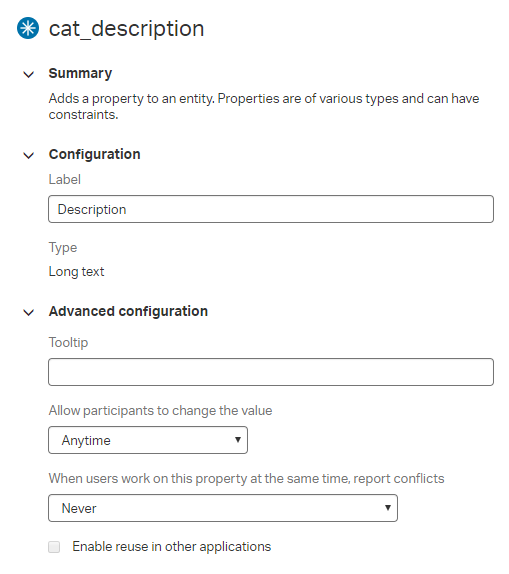This screenshot has height=574, width=509.
Task: Click the Advanced configuration heading
Action: coord(128,311)
